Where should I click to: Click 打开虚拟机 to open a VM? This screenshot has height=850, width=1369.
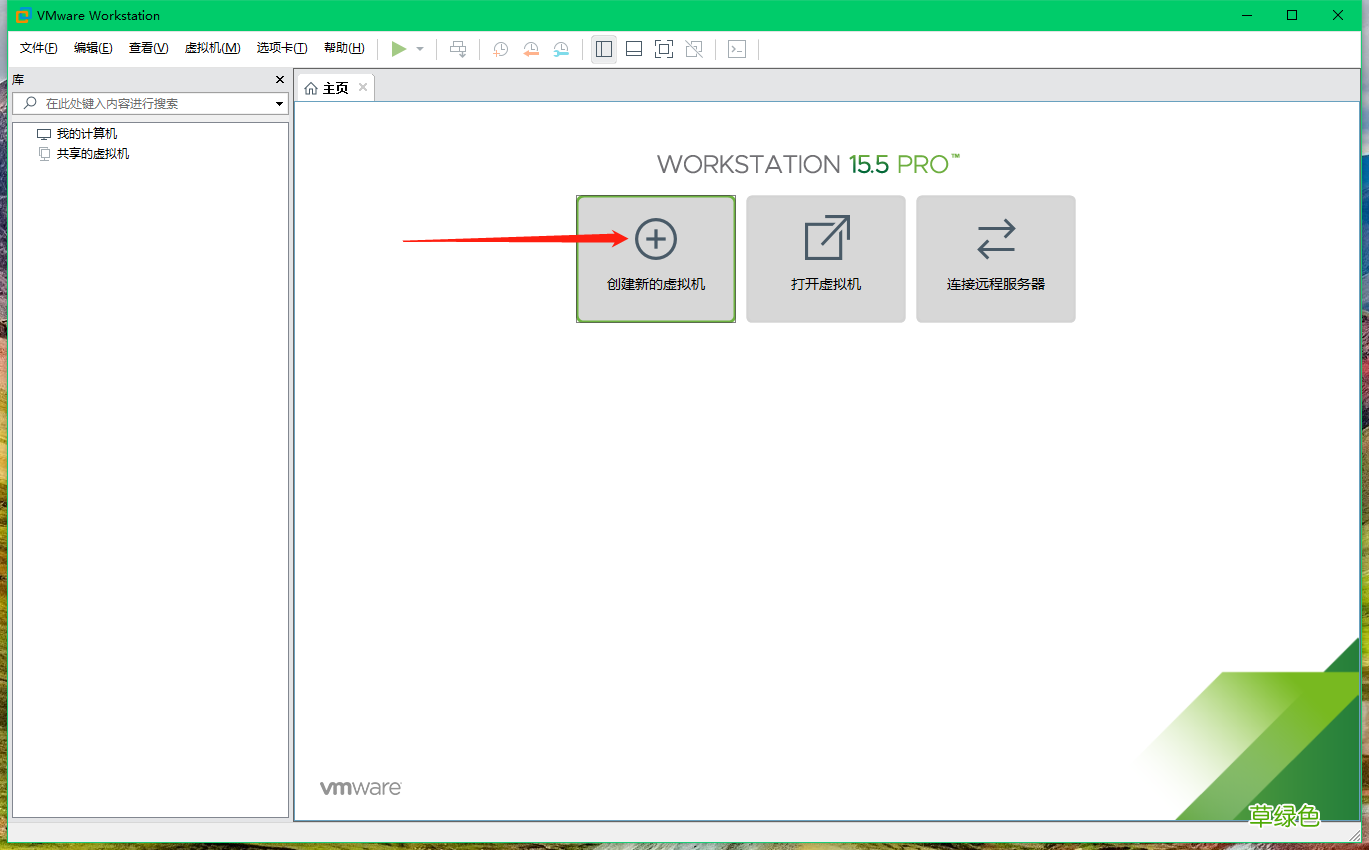pos(825,258)
